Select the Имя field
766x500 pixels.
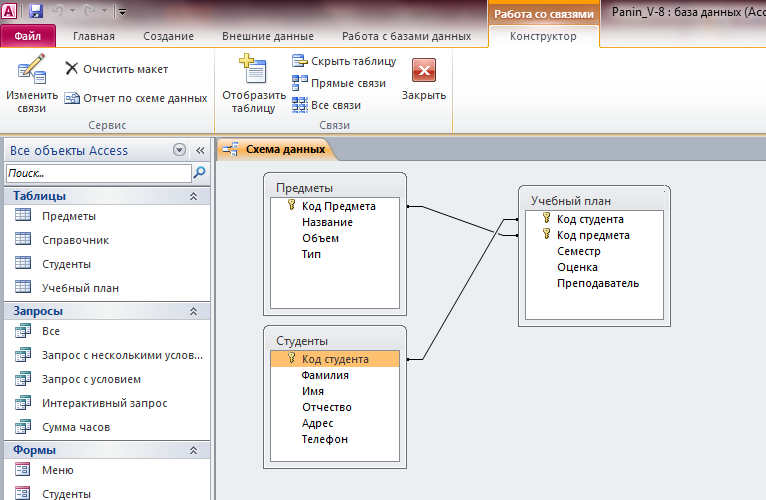[335, 391]
